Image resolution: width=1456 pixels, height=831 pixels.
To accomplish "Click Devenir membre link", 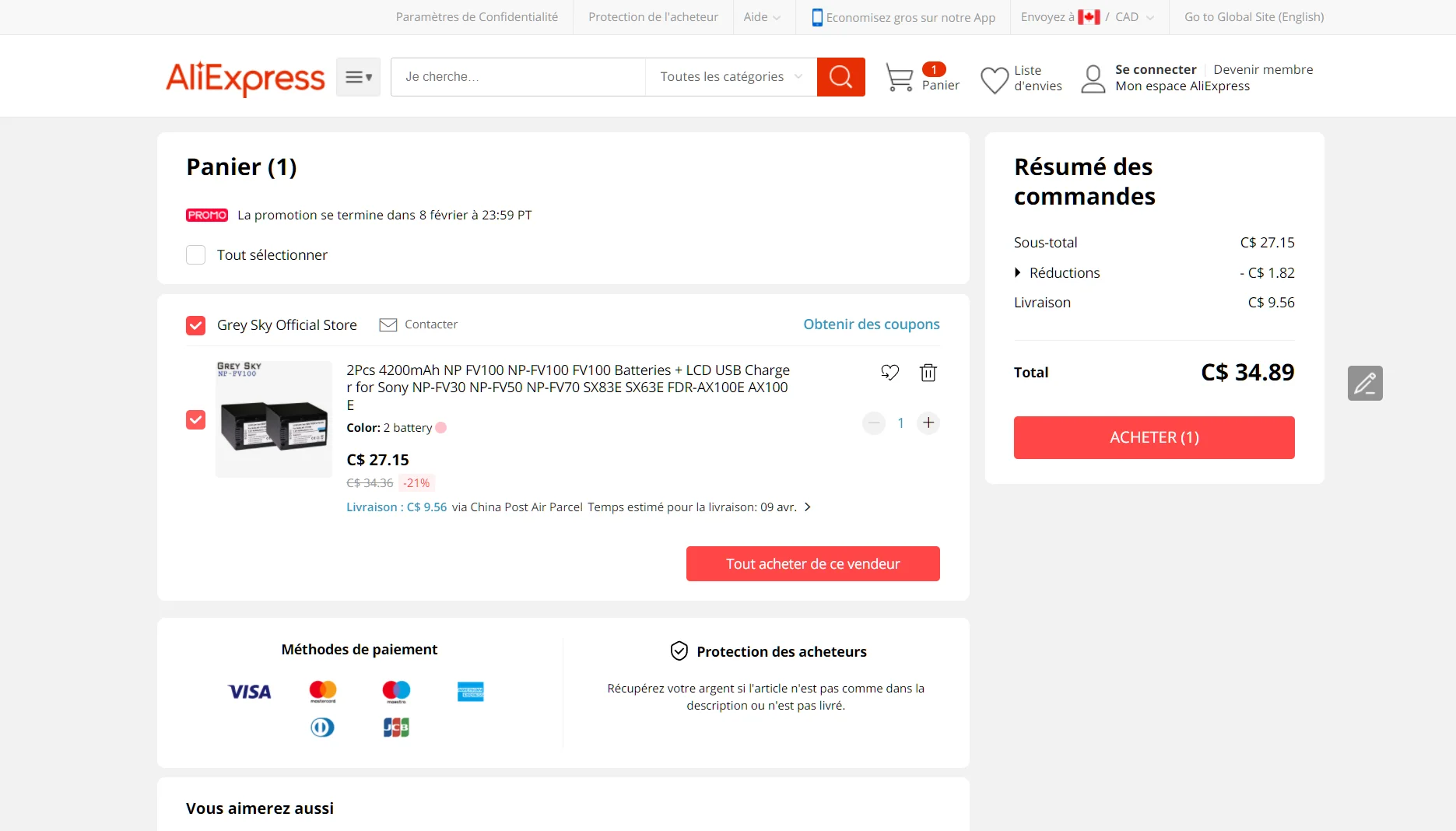I will click(1263, 69).
